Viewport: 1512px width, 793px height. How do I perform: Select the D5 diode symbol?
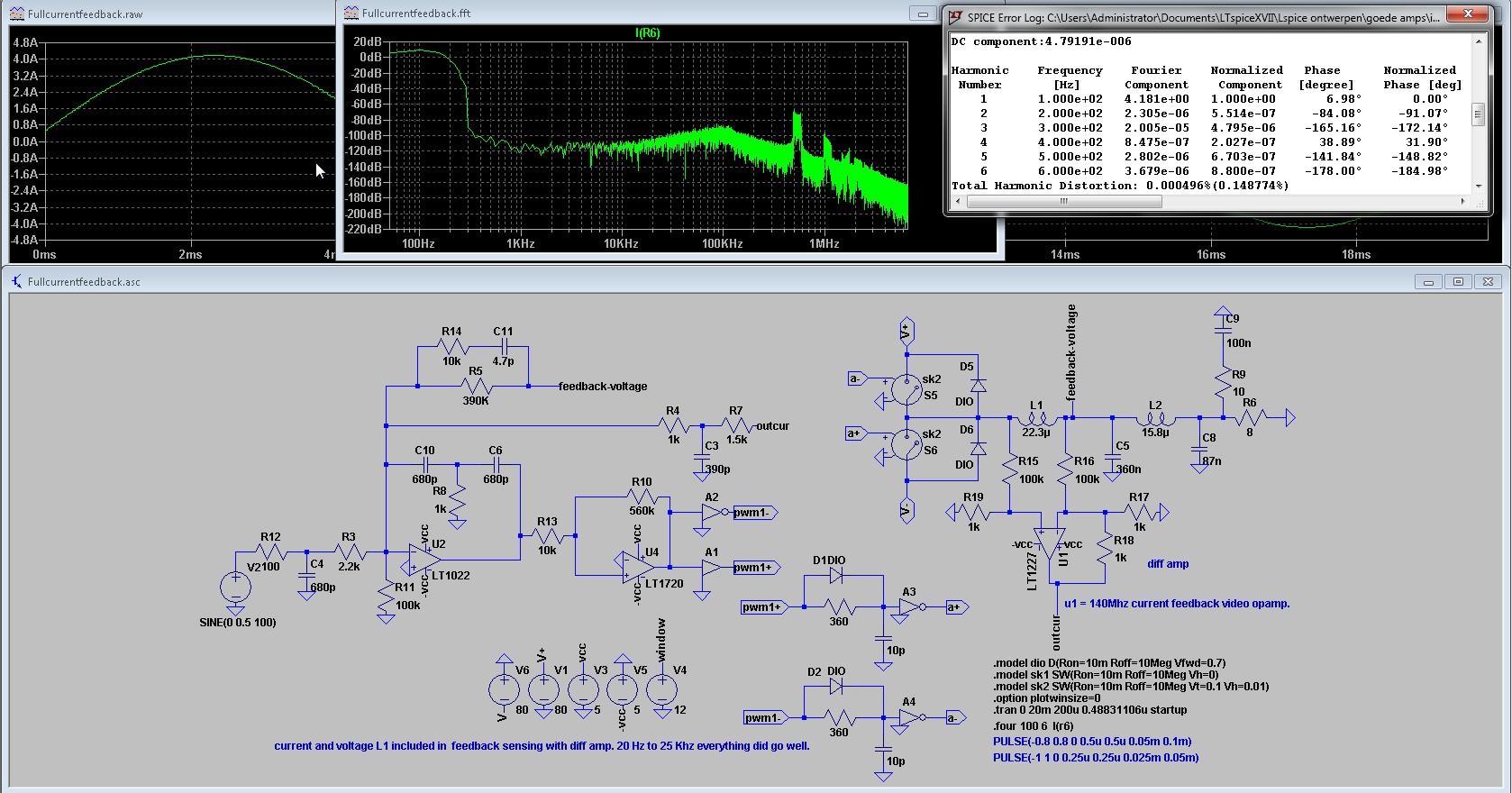pyautogui.click(x=978, y=386)
